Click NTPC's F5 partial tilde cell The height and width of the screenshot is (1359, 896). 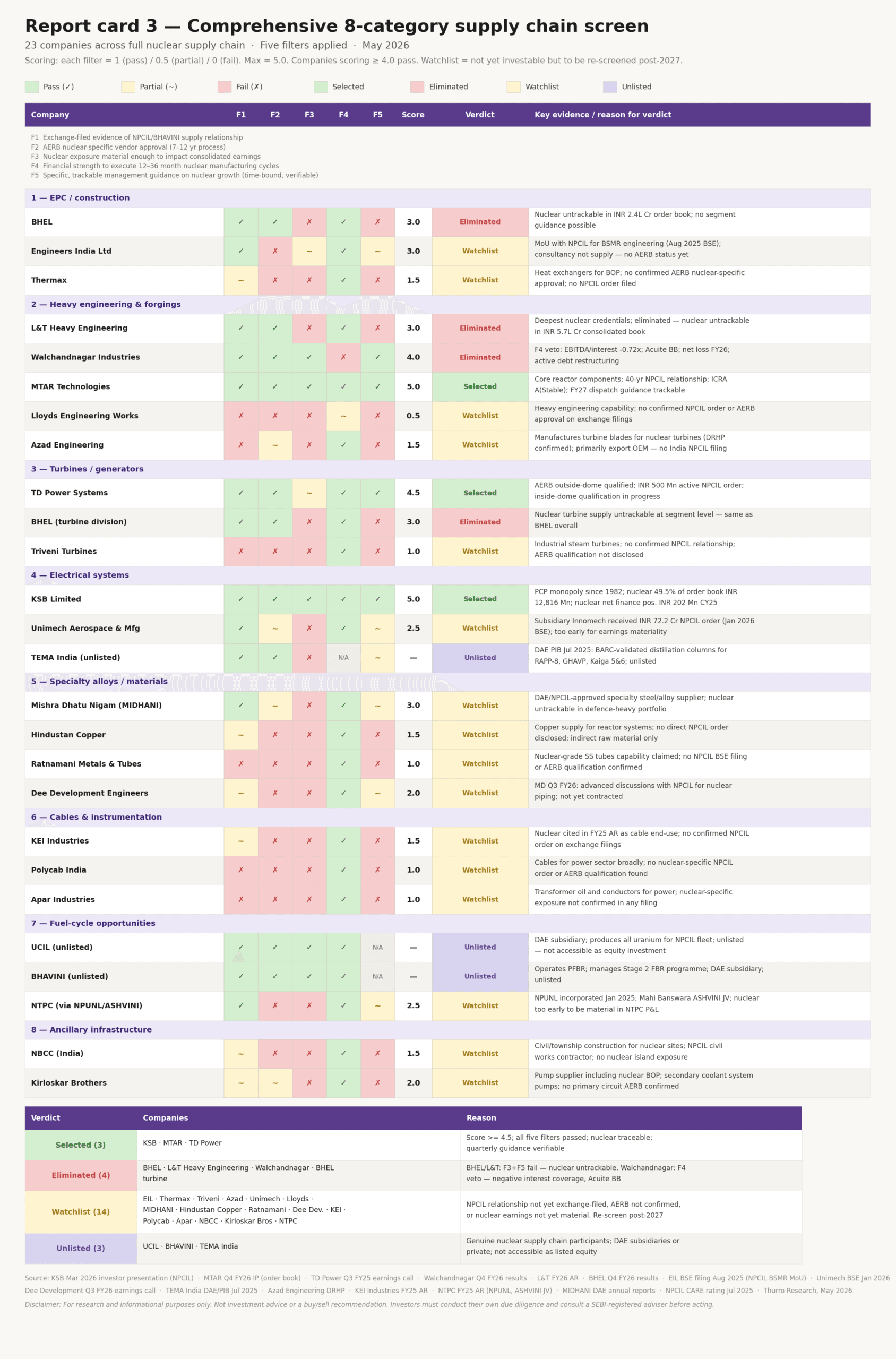[x=378, y=1006]
